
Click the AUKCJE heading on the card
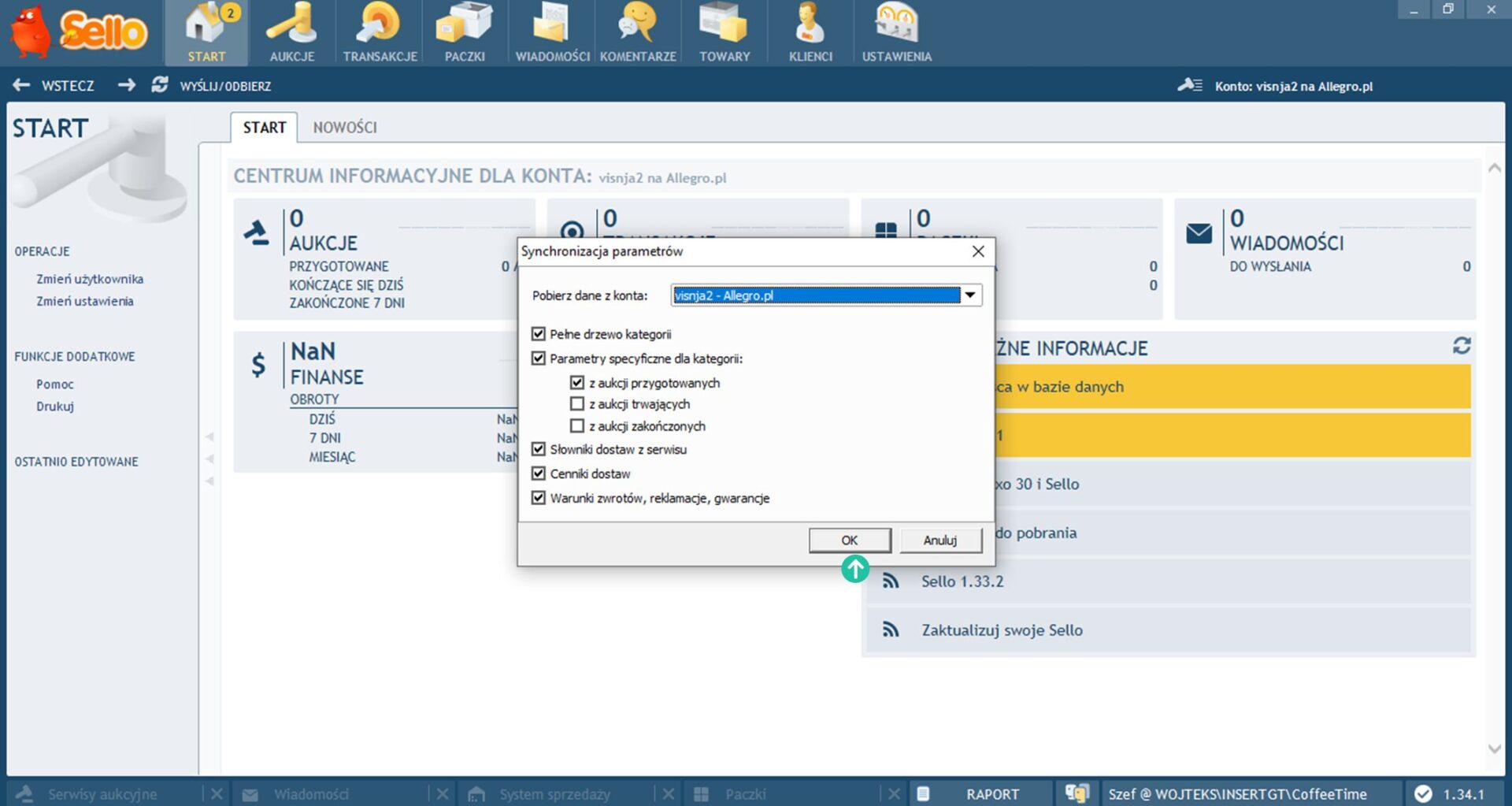click(x=323, y=243)
